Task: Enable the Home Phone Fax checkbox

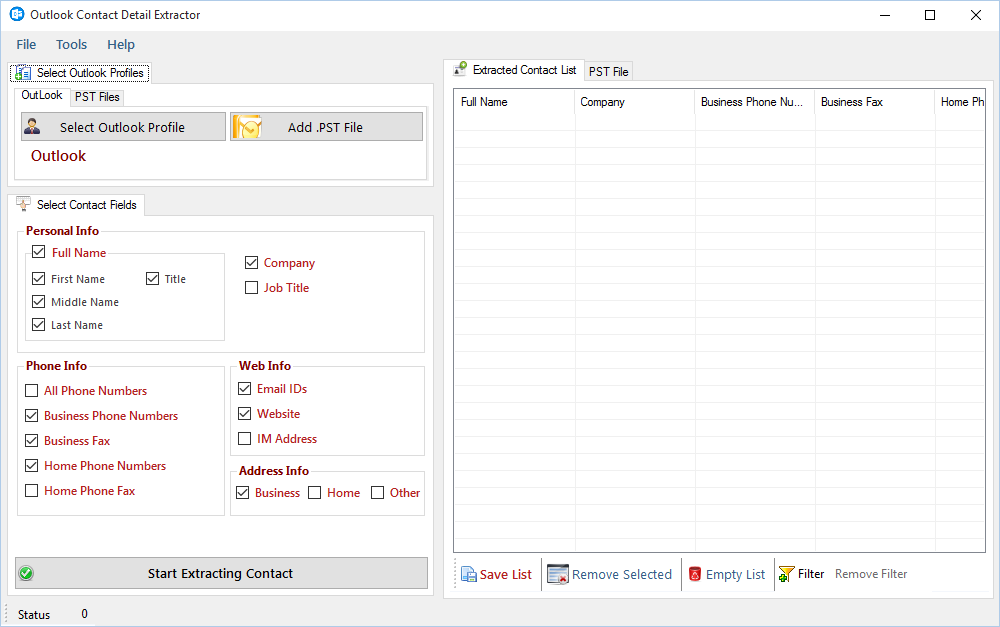Action: point(31,491)
